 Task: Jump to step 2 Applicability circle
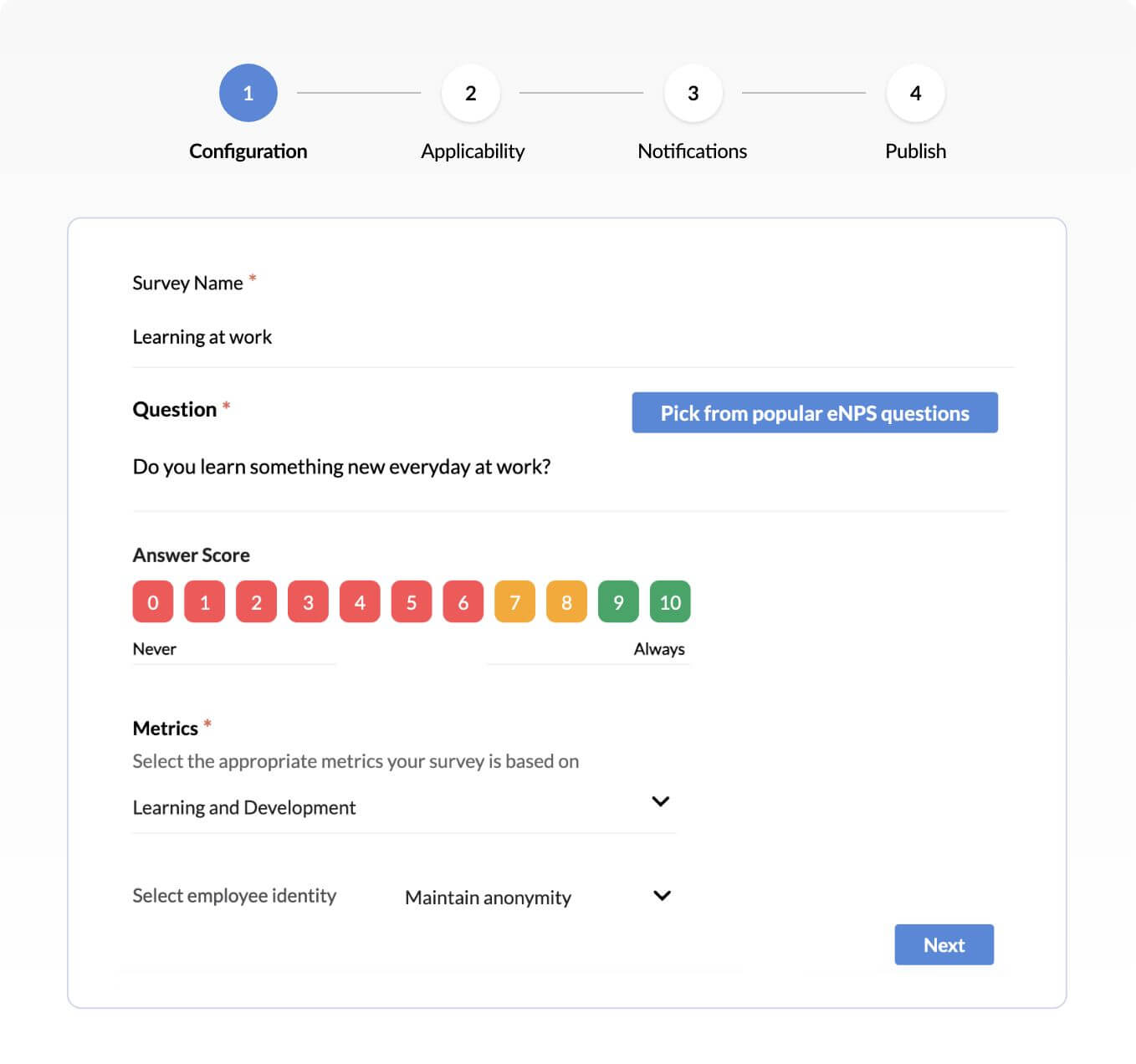point(471,93)
